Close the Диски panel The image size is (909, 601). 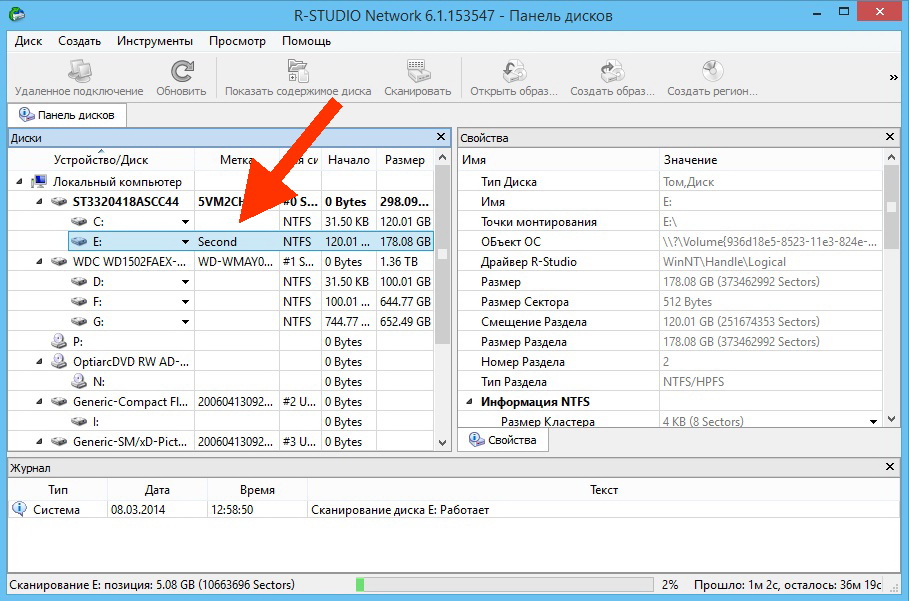pyautogui.click(x=440, y=137)
